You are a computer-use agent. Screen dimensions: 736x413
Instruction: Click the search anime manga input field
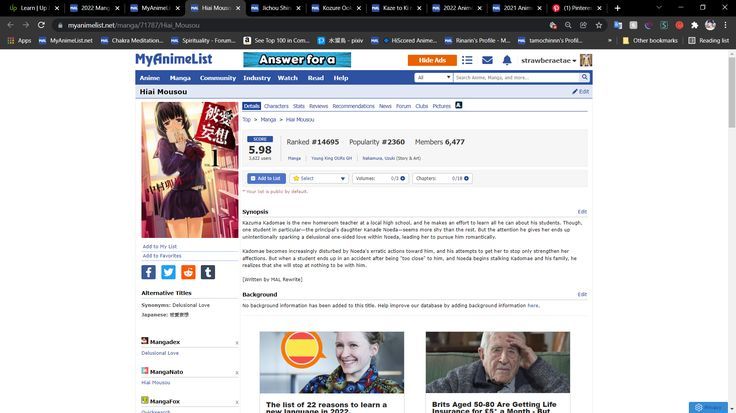click(516, 77)
